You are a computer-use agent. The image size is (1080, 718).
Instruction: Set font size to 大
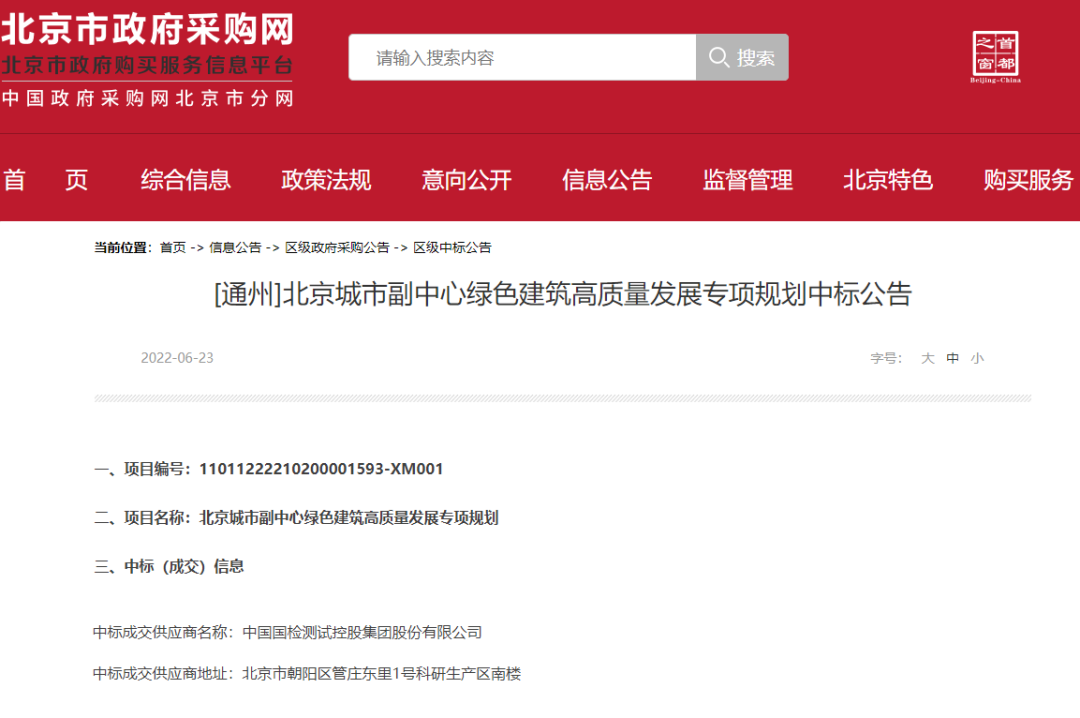click(927, 358)
